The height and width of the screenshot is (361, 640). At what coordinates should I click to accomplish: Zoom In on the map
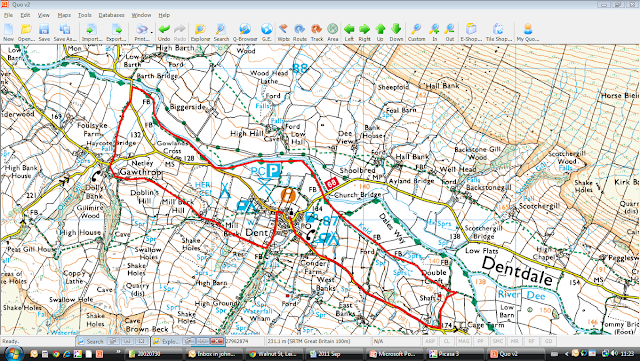434,32
